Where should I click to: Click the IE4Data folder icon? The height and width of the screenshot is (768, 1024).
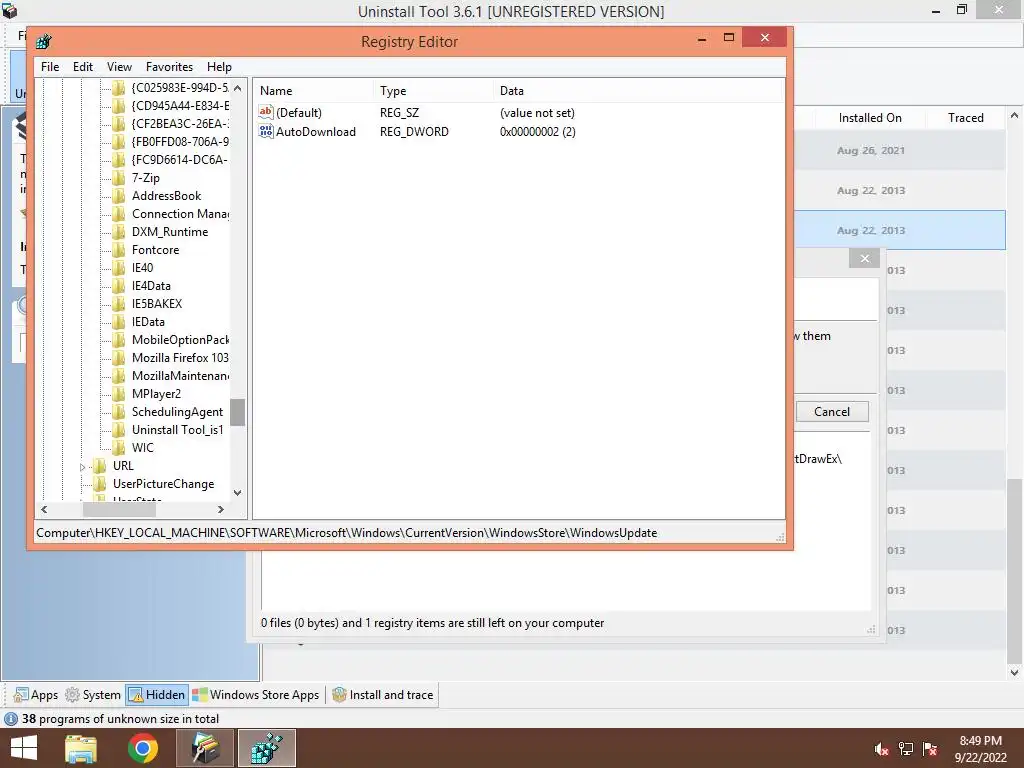click(118, 285)
